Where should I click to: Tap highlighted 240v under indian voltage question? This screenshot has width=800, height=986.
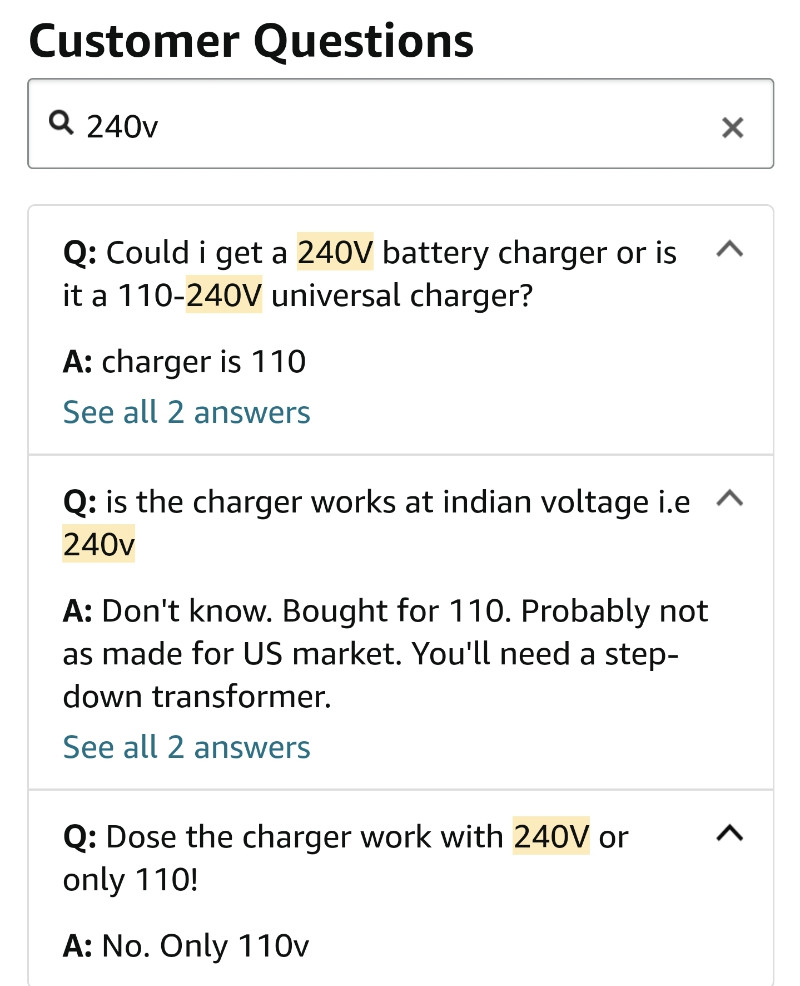pos(99,543)
